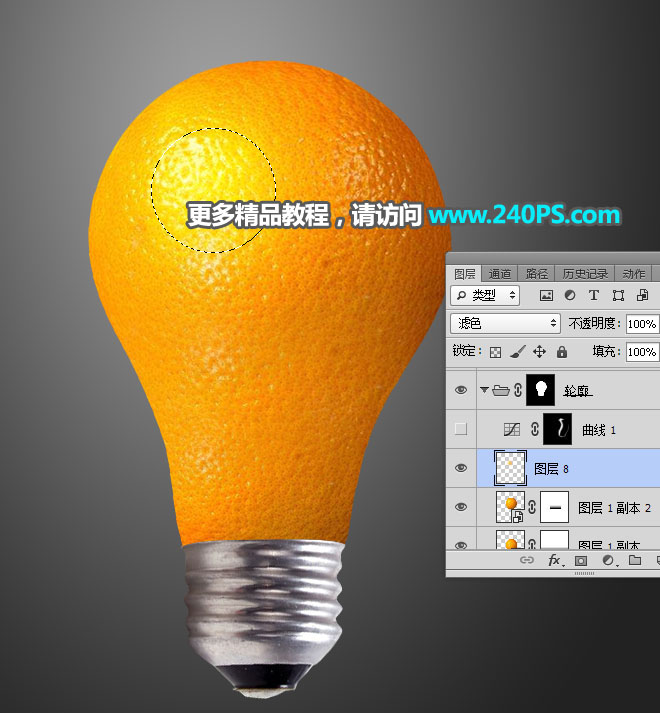Lock transparent pixels of layer
Viewport: 660px width, 713px height.
495,352
